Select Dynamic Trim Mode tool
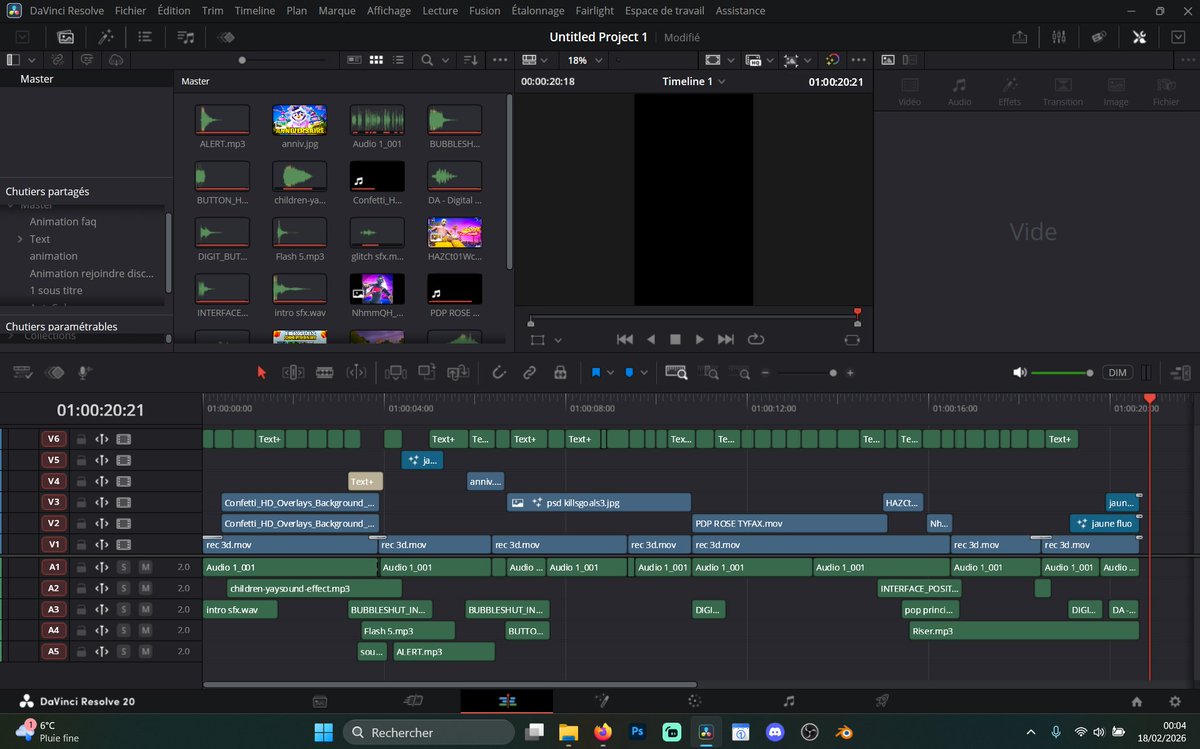 tap(356, 372)
